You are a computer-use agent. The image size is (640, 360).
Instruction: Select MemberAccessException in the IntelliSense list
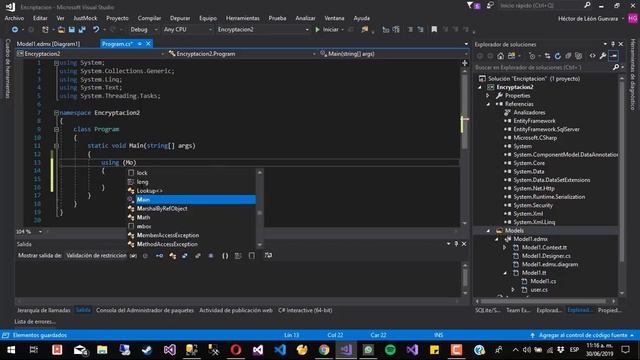[x=191, y=236]
